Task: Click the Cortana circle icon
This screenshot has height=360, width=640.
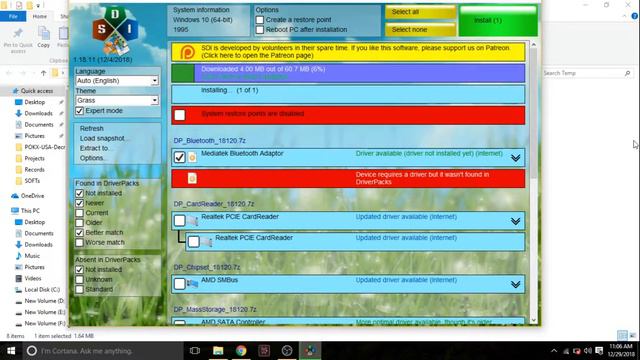Action: click(x=31, y=351)
